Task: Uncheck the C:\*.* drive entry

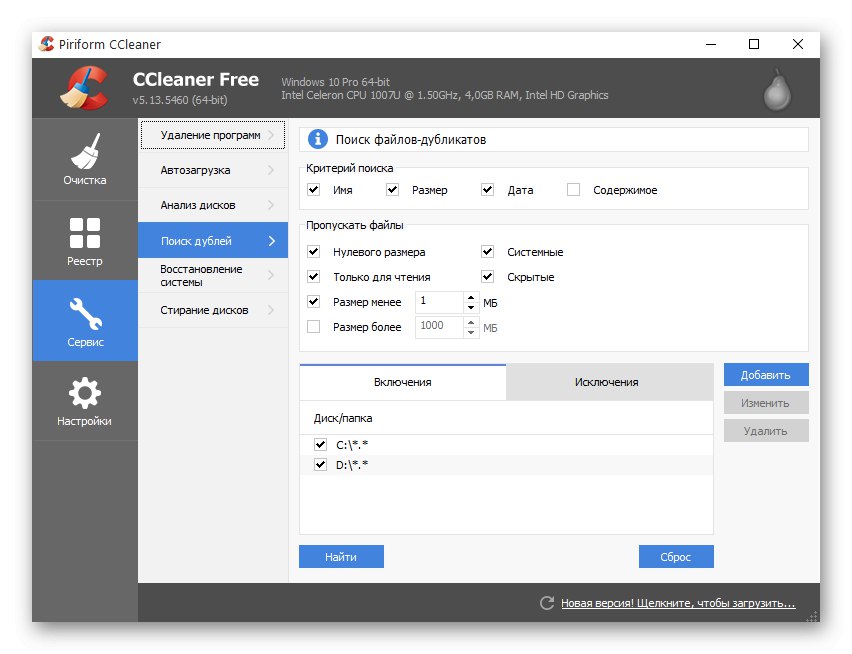Action: [321, 444]
